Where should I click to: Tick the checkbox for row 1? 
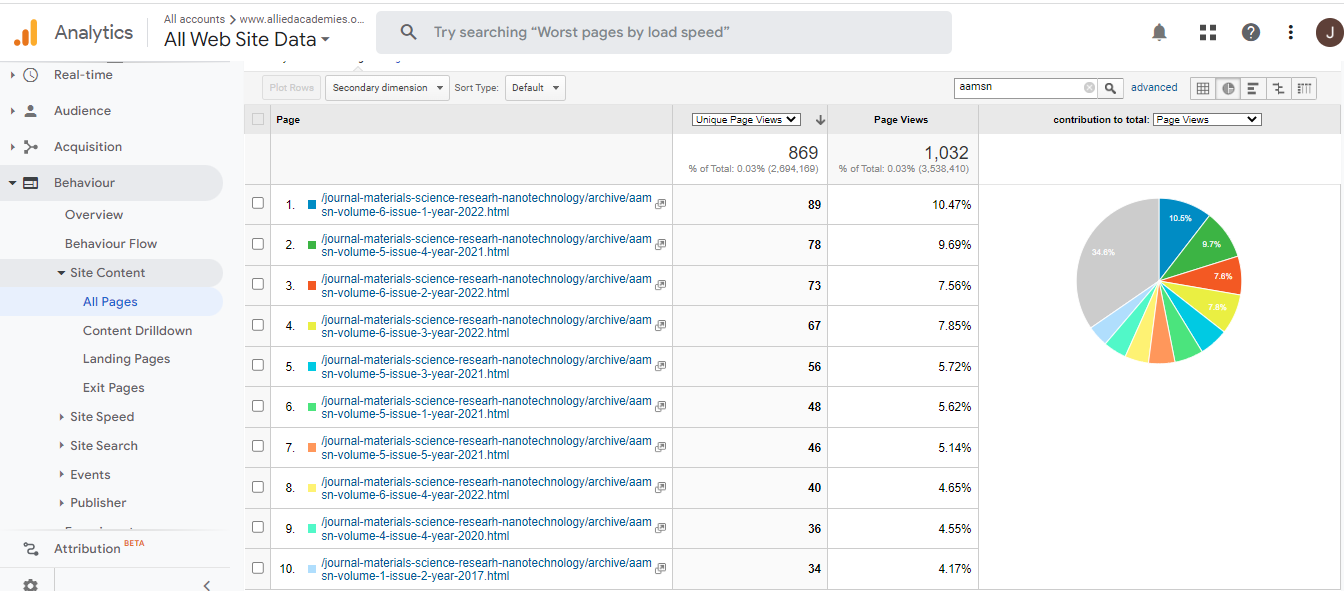pos(258,203)
